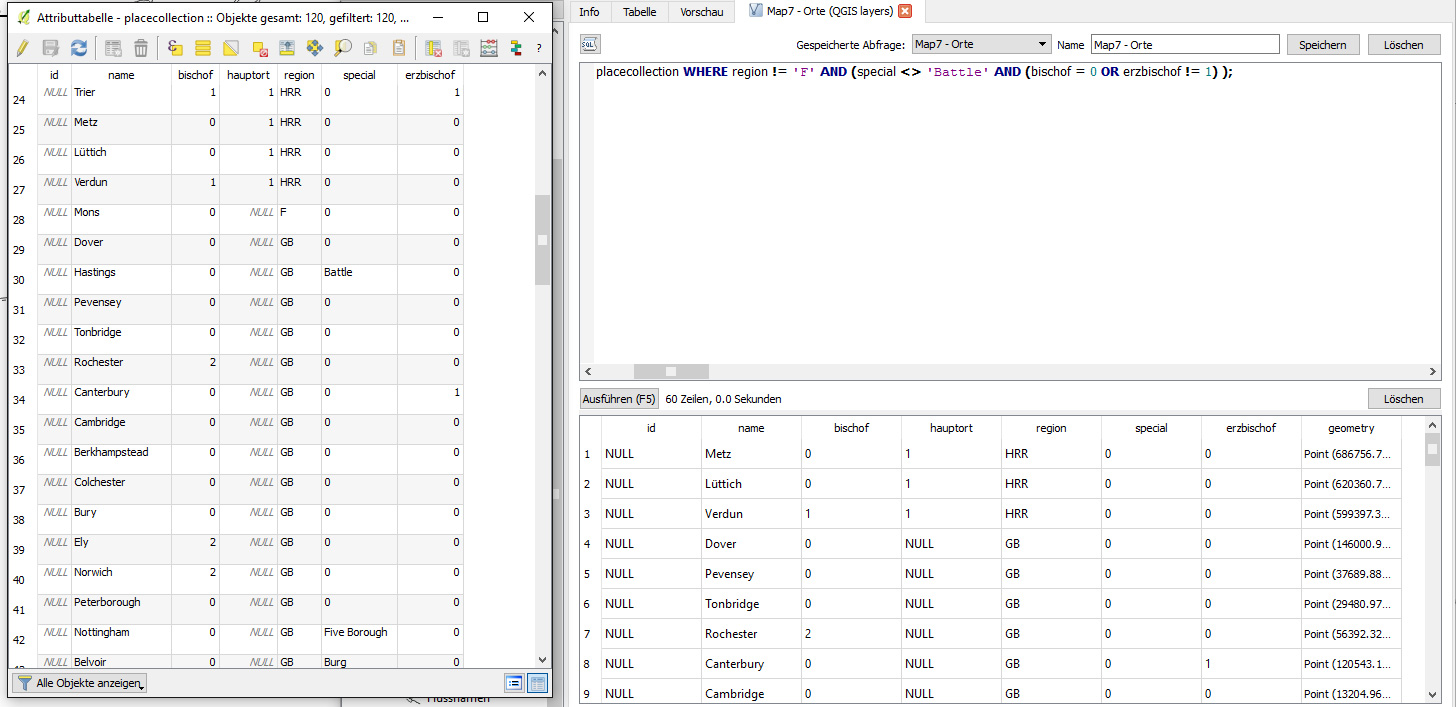Click the horizontal scrollbar thumb under the SQL editor
This screenshot has height=707, width=1456.
point(671,371)
